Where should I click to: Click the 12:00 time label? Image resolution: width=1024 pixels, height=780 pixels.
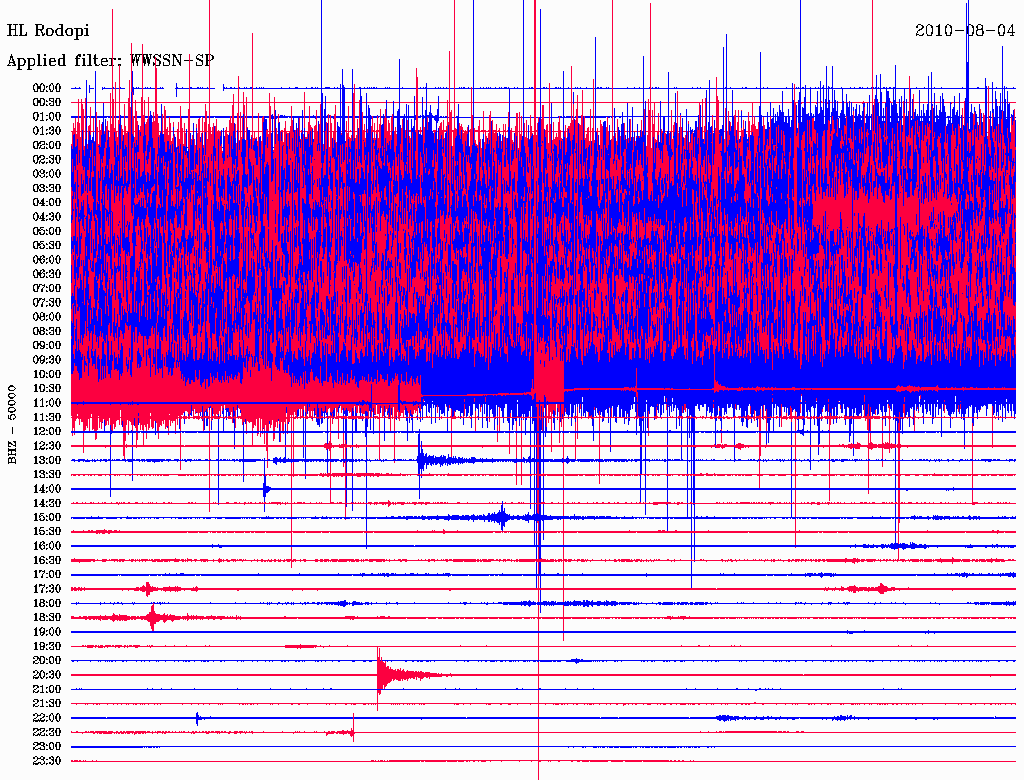coord(47,431)
